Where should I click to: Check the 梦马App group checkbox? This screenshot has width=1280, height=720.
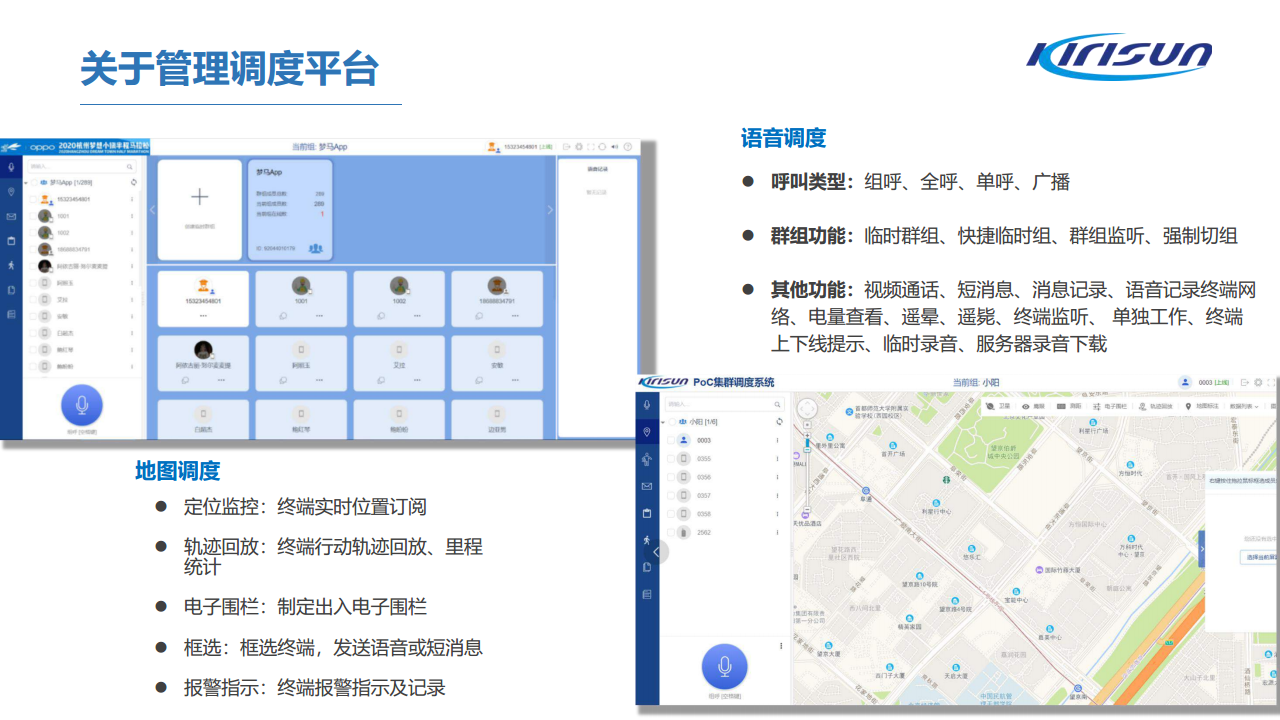tap(32, 183)
